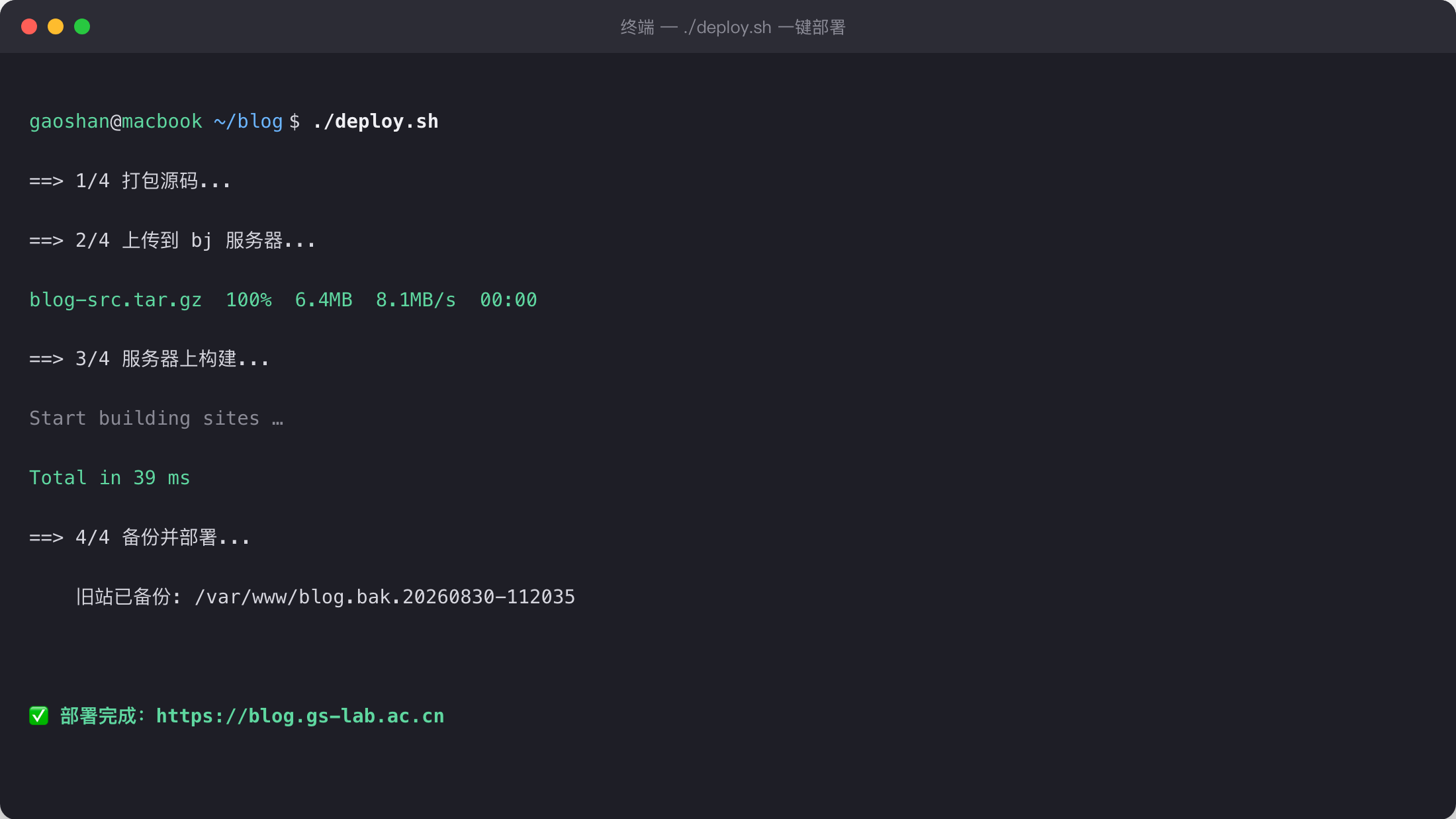Screen dimensions: 1456x819
Task: Close the terminal window with red button
Action: click(29, 26)
